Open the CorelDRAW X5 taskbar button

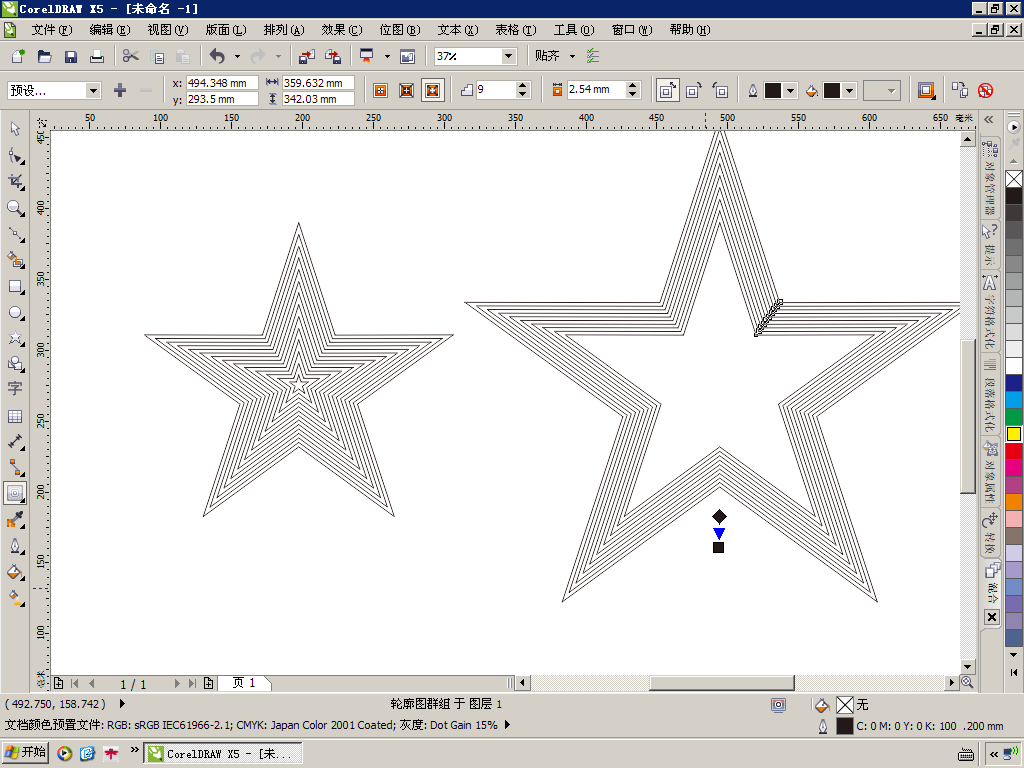pos(223,754)
